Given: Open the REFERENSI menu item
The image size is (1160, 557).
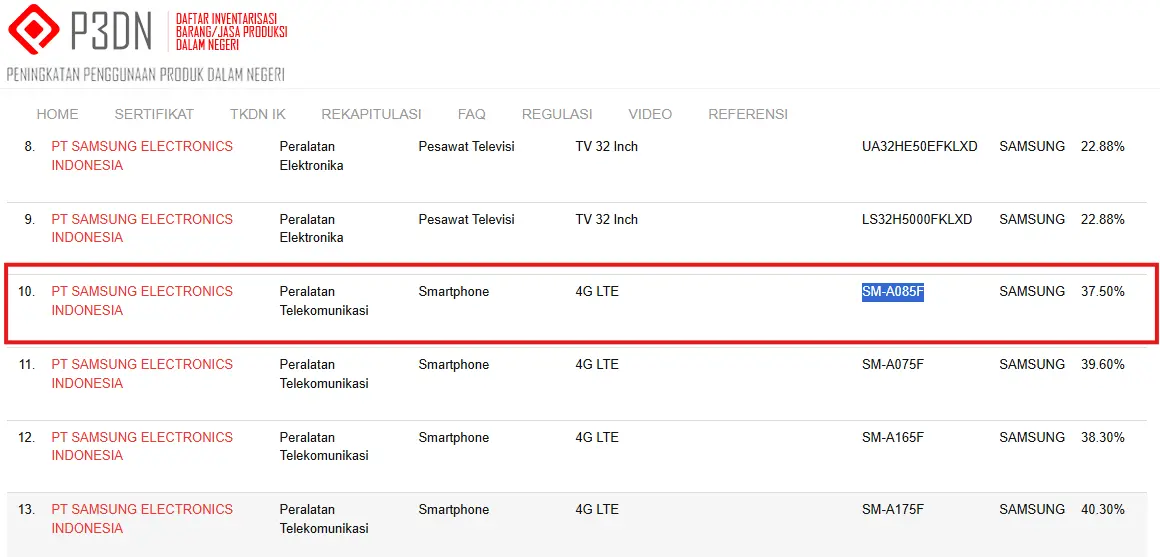Looking at the screenshot, I should click(x=748, y=115).
